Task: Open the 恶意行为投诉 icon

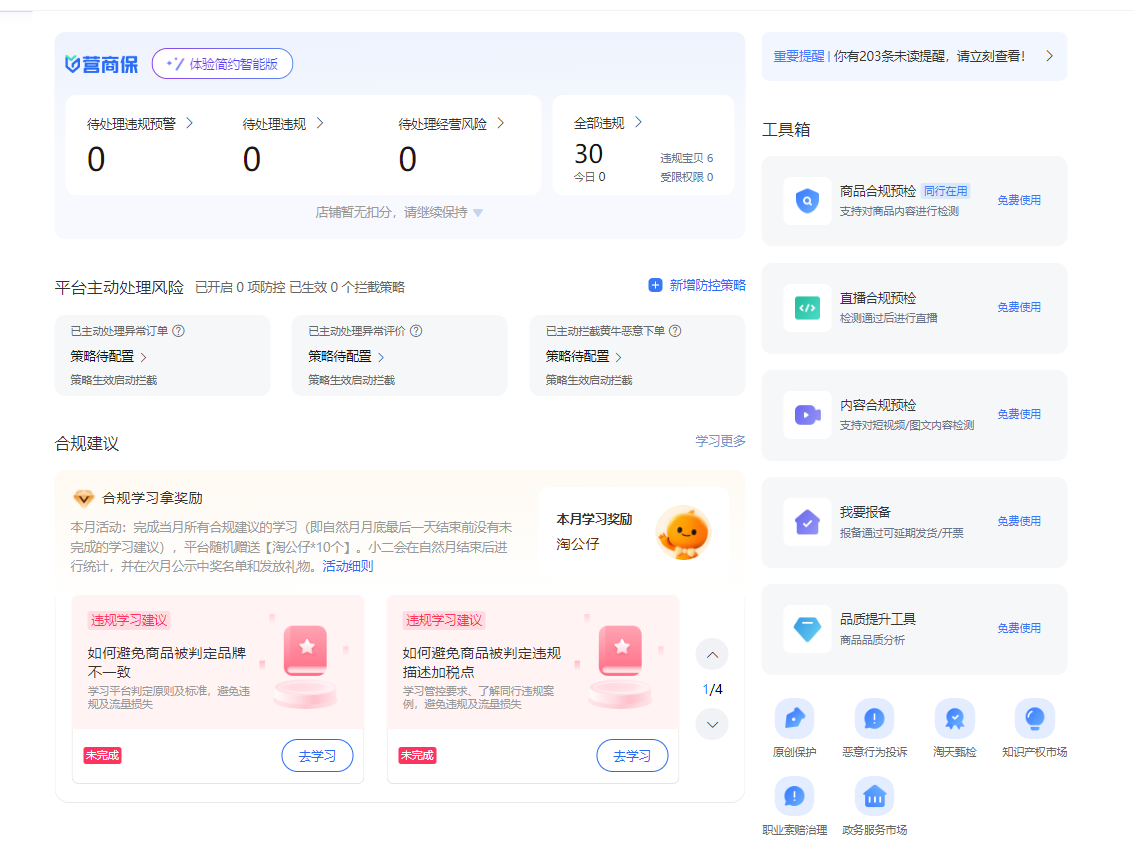Action: pos(874,718)
